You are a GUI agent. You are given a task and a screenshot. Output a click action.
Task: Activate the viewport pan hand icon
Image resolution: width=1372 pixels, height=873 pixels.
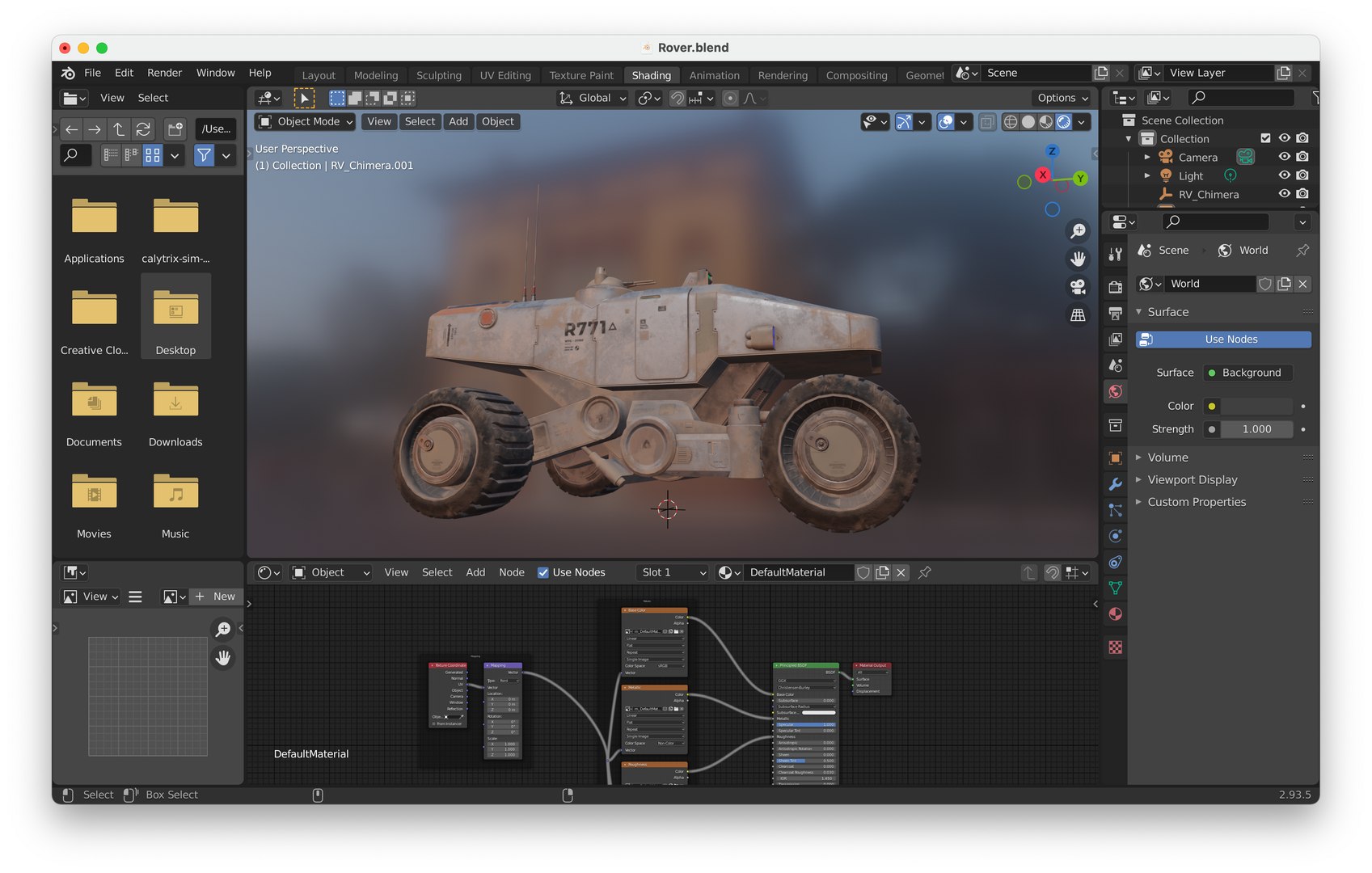coord(1078,259)
